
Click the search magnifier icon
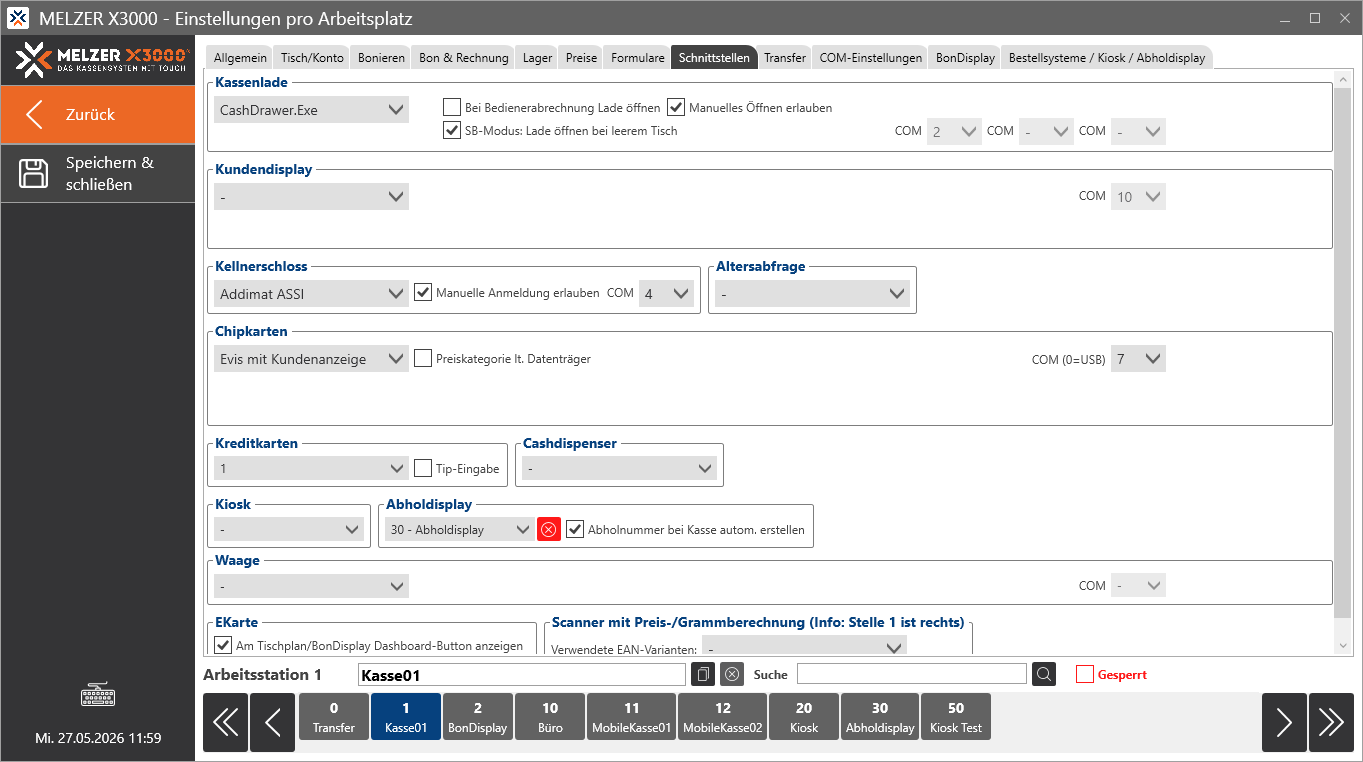tap(1043, 675)
